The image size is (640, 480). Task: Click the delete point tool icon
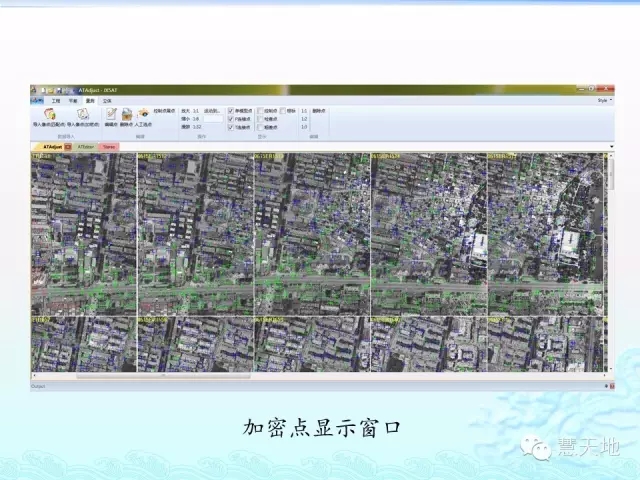(x=127, y=115)
